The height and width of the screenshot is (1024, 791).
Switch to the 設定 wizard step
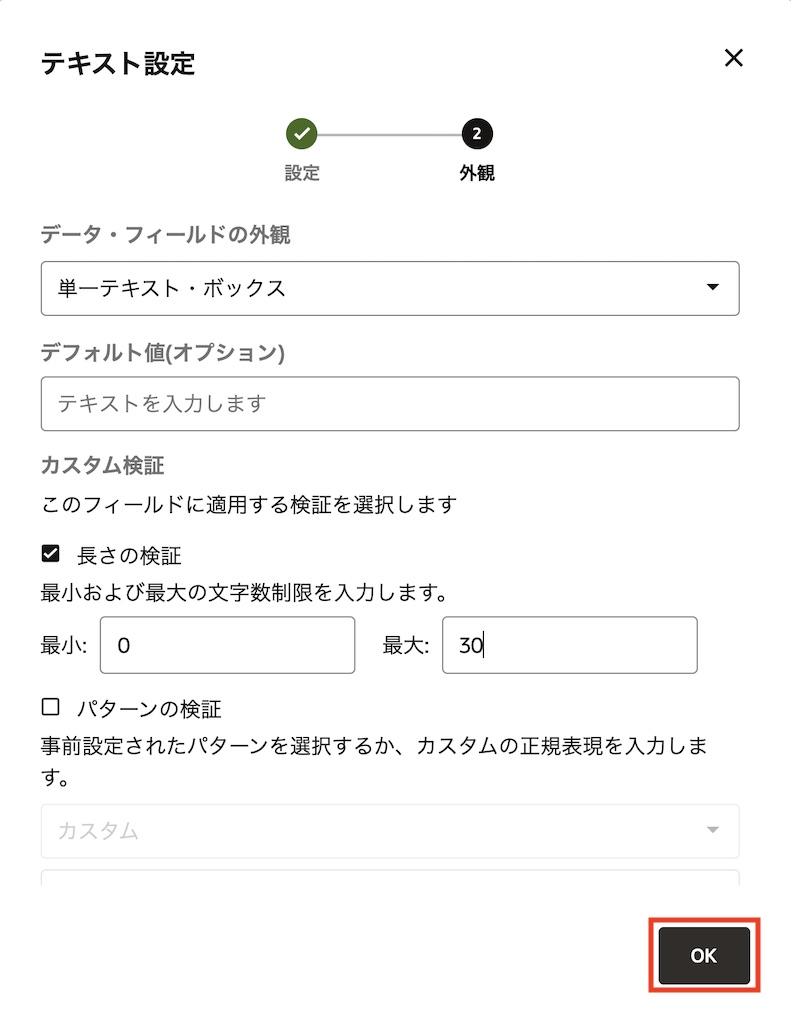(x=302, y=172)
